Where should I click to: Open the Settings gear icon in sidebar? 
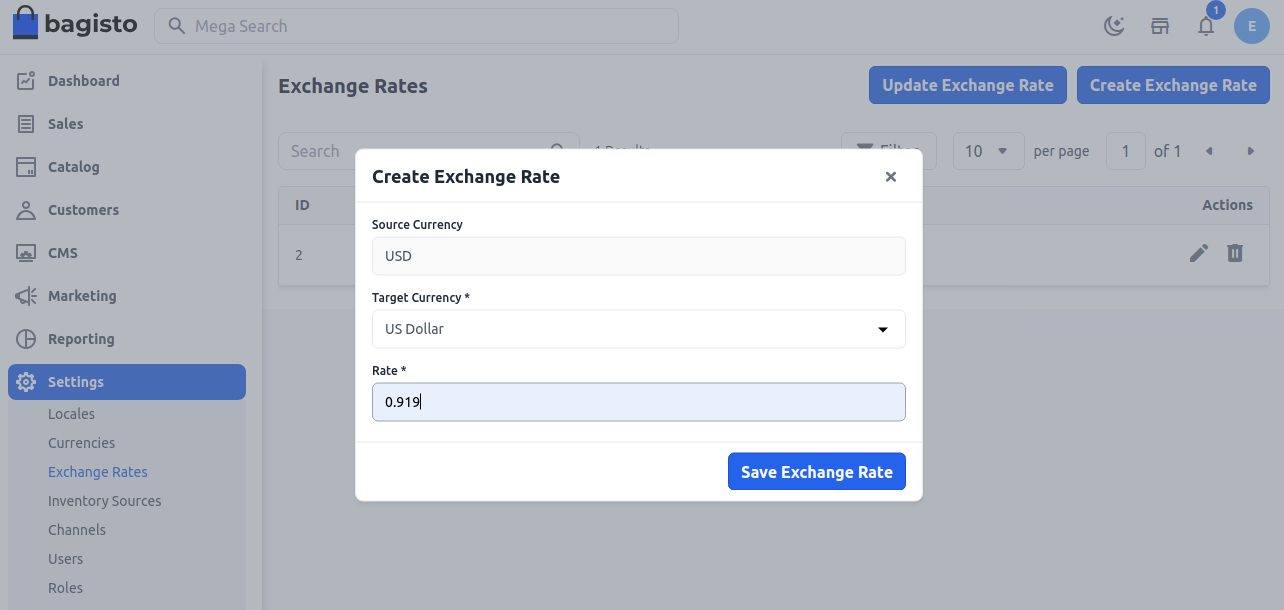point(28,381)
